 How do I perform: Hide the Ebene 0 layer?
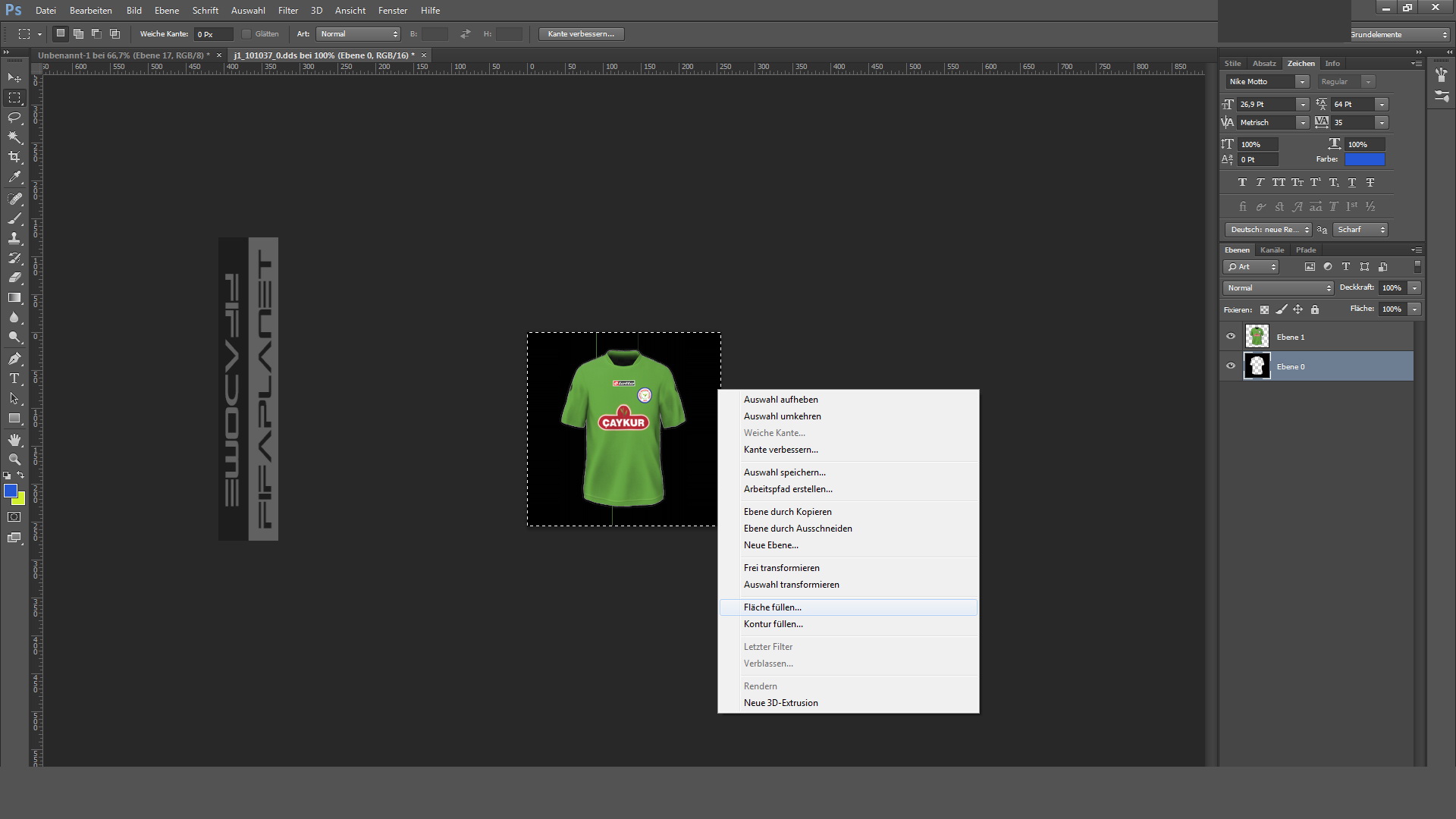pyautogui.click(x=1231, y=366)
